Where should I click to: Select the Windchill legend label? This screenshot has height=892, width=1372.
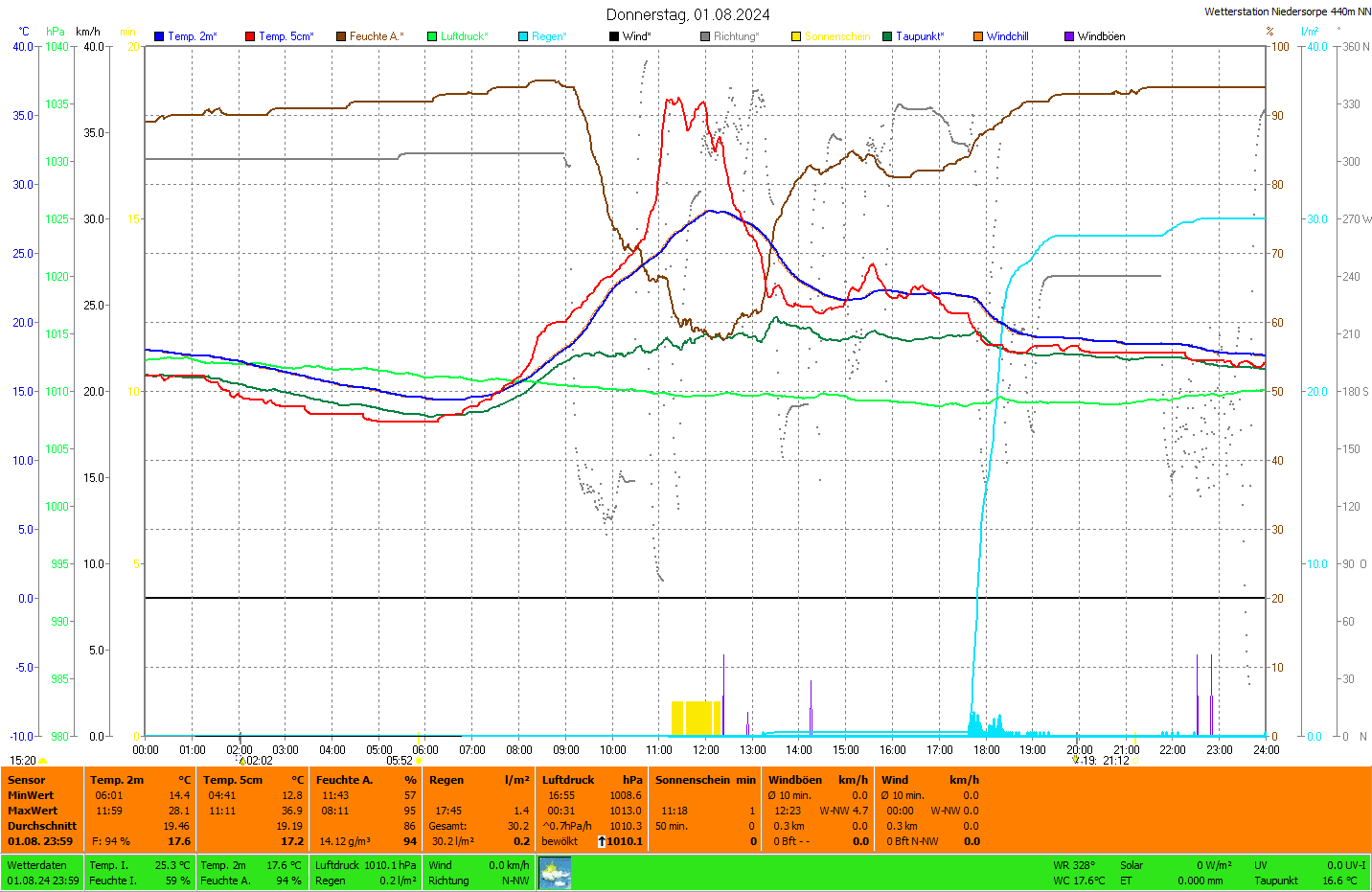pos(1007,36)
